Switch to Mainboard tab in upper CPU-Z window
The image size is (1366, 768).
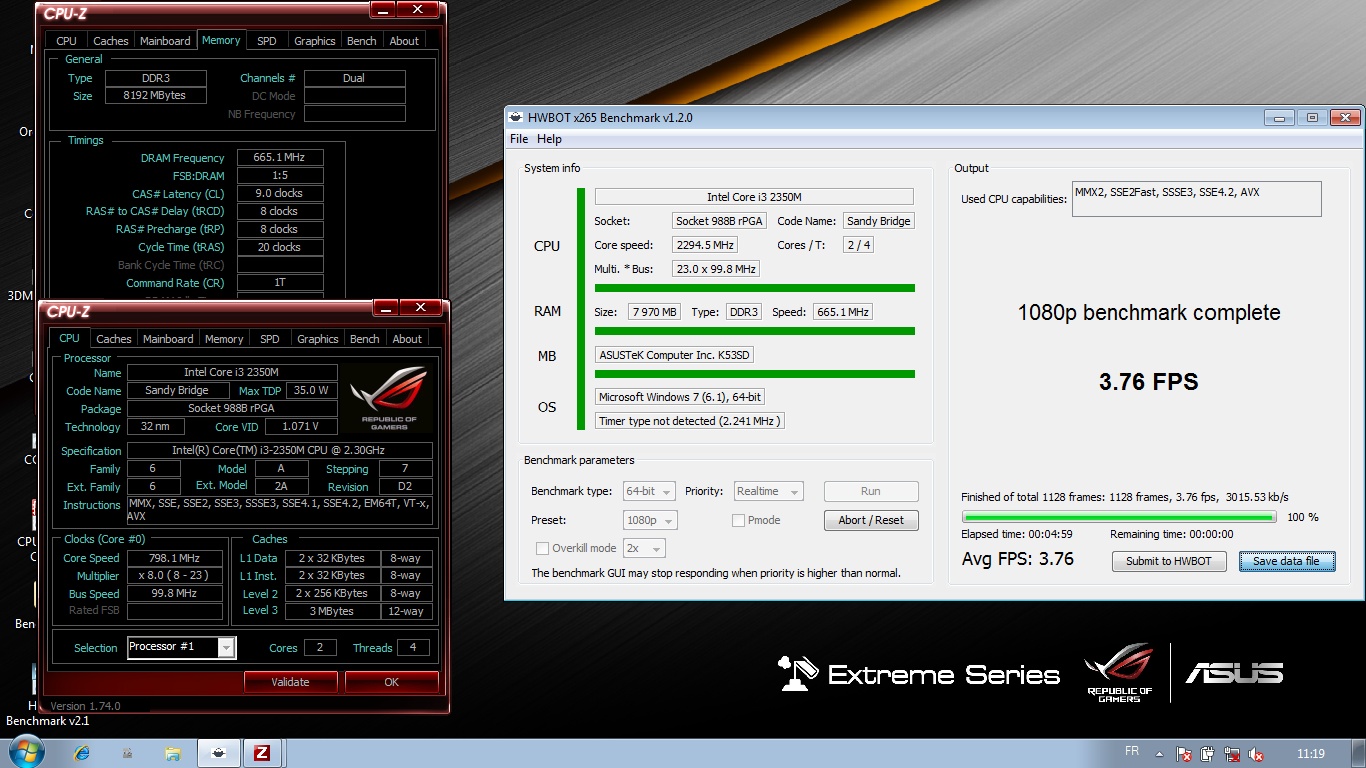coord(165,41)
